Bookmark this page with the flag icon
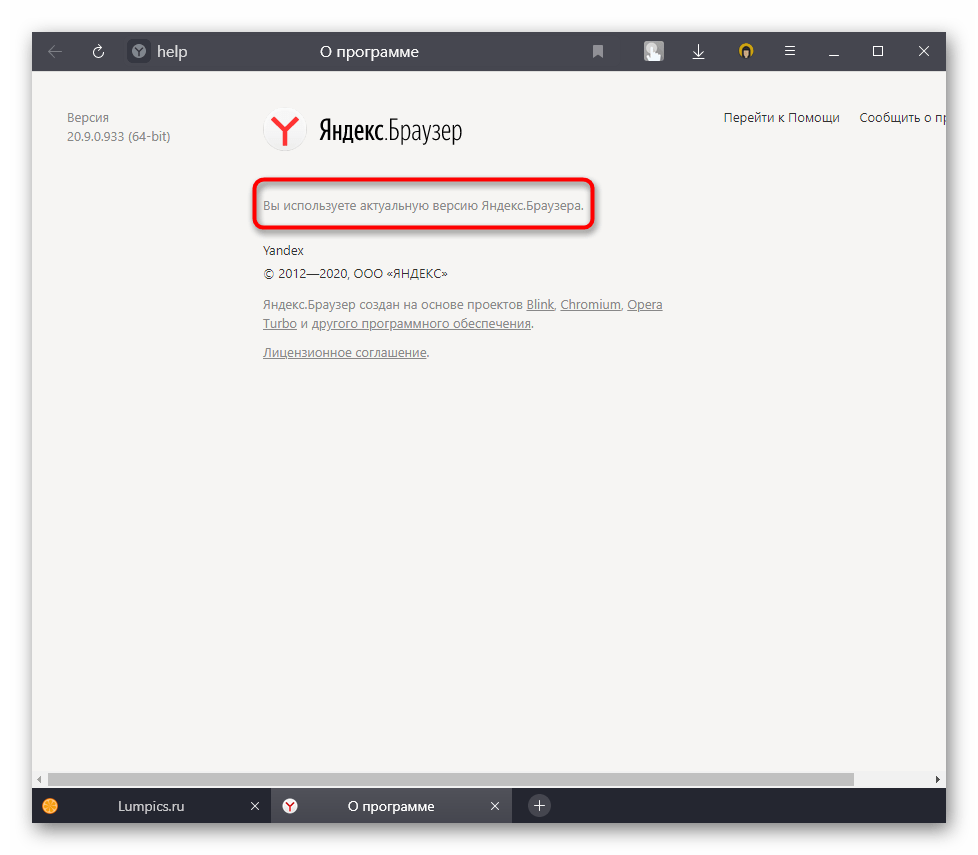 coord(598,52)
